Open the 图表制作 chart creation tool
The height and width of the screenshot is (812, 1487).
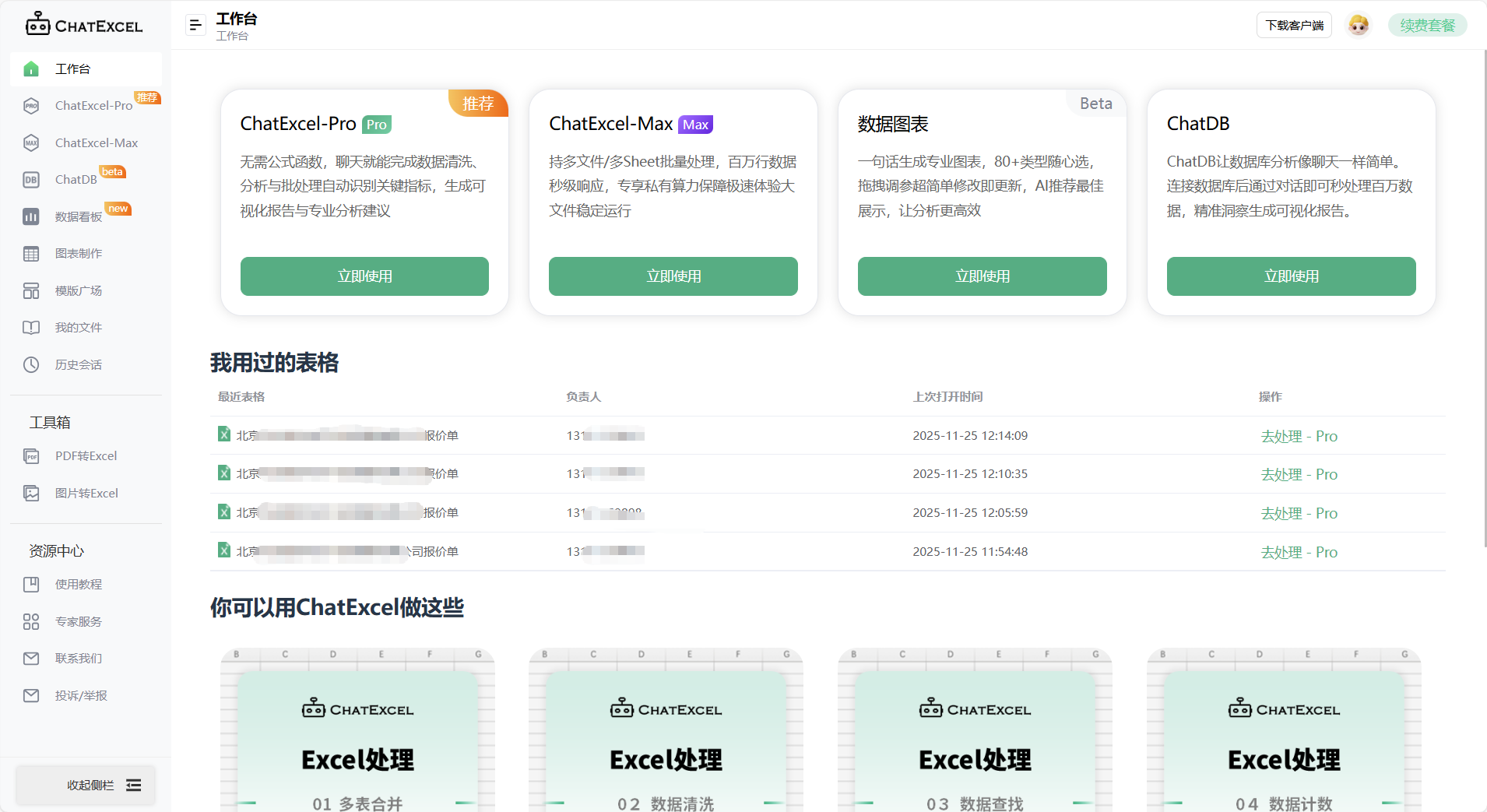pos(78,253)
